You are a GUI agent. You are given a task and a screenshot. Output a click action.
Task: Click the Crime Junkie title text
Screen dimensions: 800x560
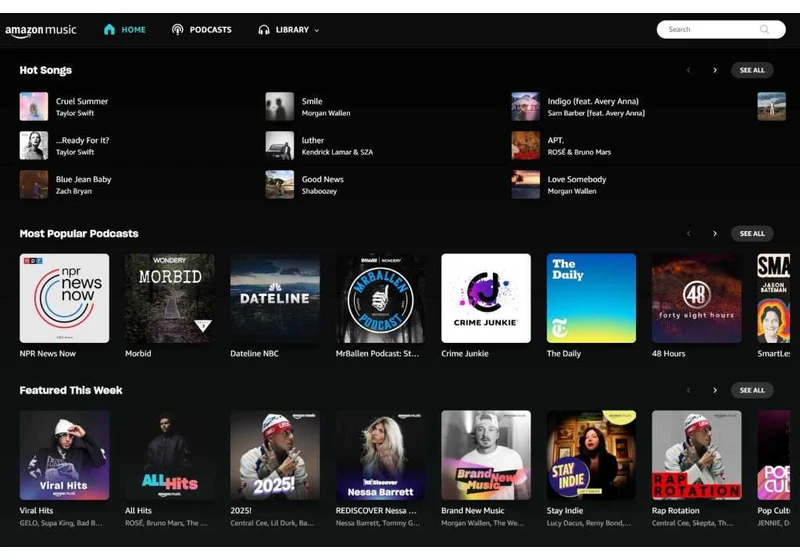point(465,353)
